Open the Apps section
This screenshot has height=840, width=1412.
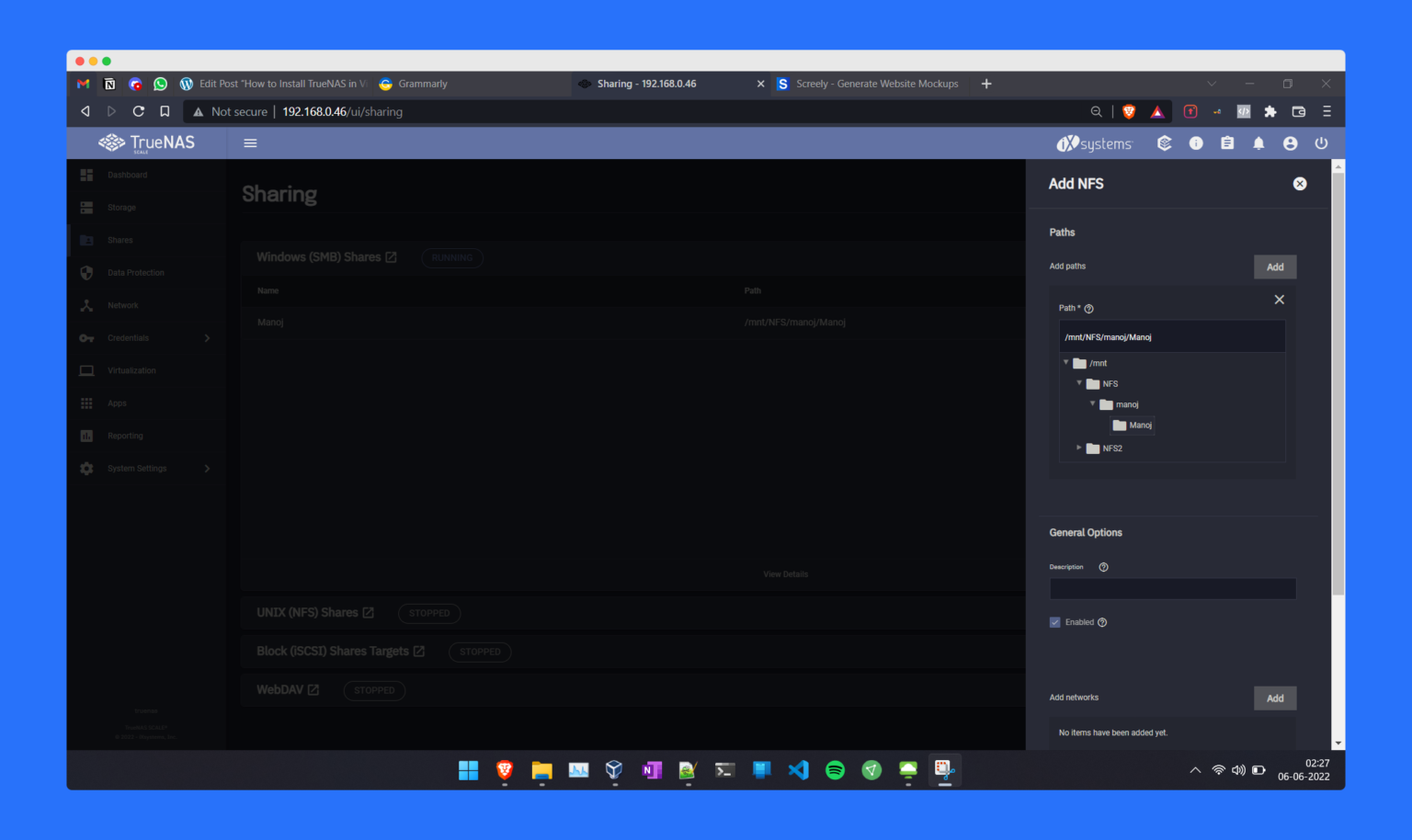pyautogui.click(x=117, y=403)
